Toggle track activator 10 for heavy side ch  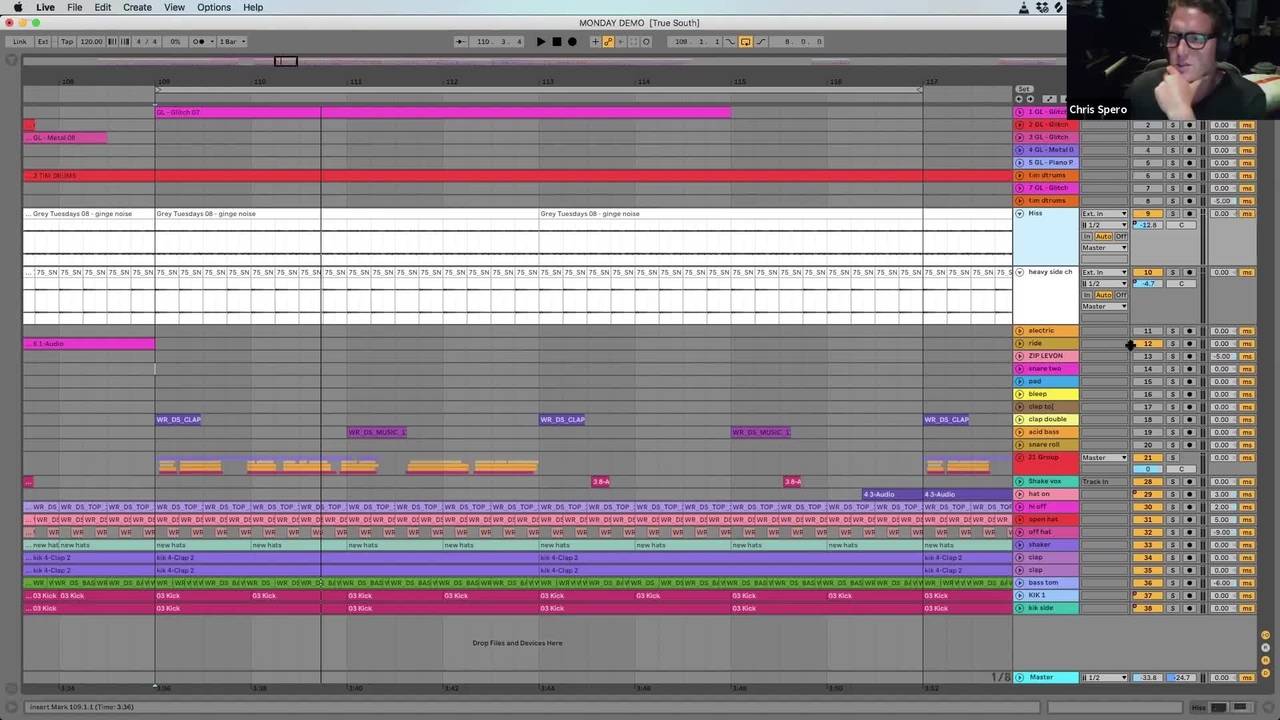point(1148,272)
